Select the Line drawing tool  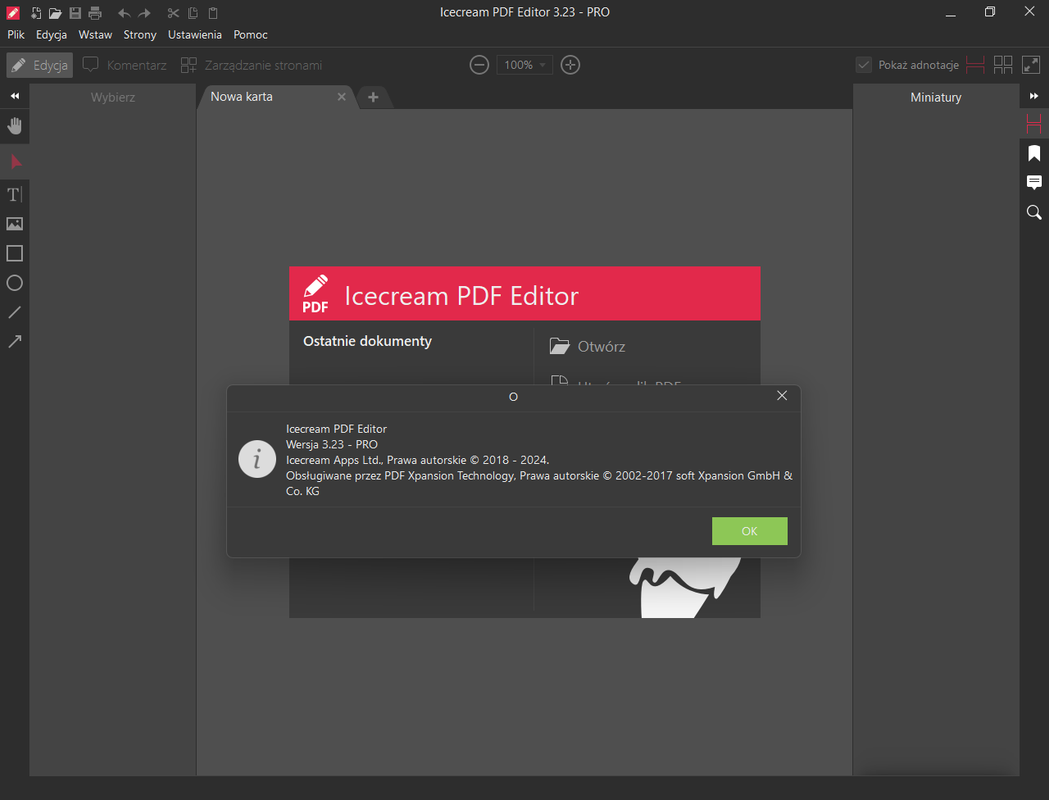point(15,312)
